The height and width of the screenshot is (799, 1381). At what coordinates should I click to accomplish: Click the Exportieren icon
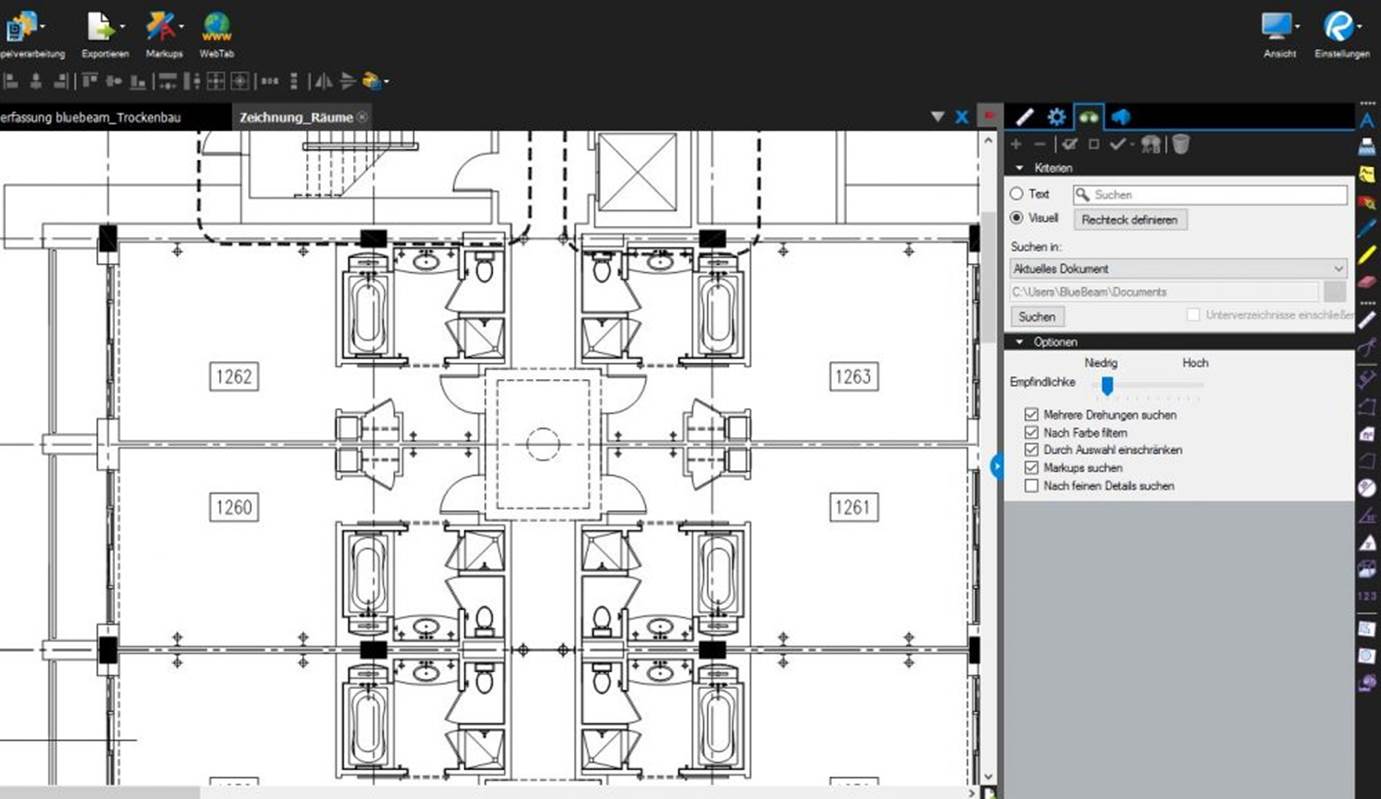tap(101, 27)
